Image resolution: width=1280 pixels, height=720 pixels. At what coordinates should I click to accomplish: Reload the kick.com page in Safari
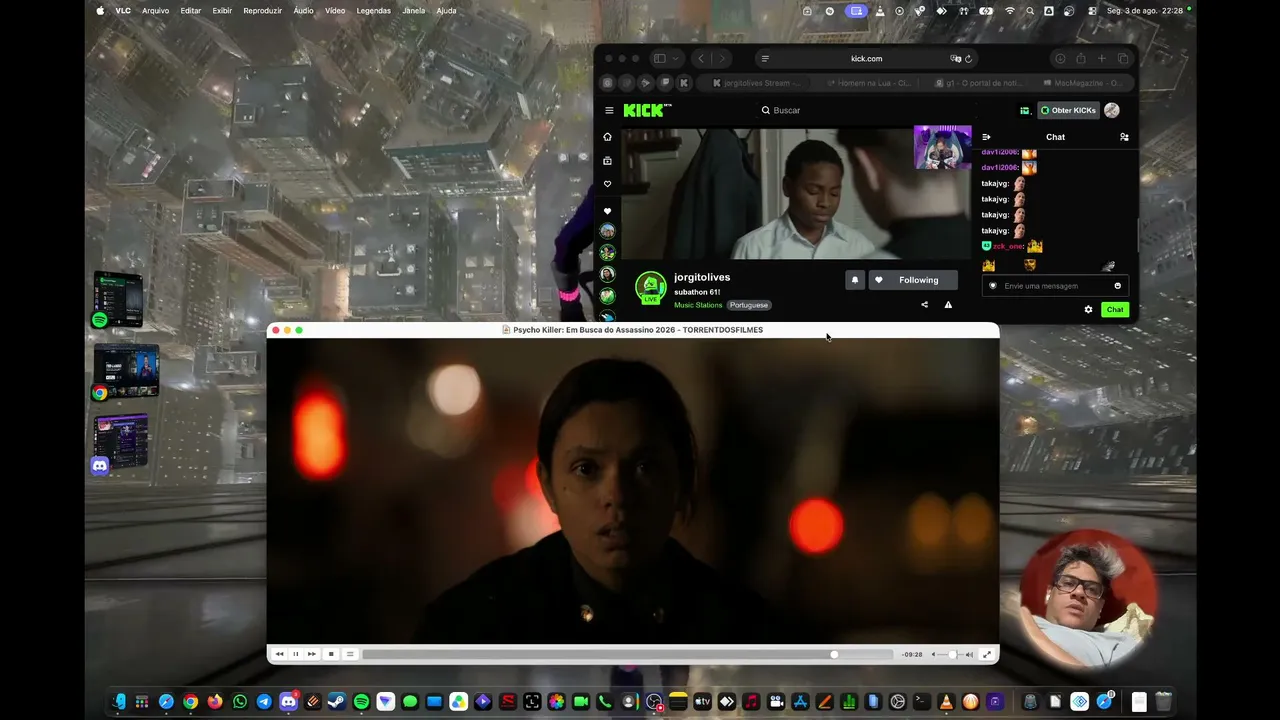968,59
